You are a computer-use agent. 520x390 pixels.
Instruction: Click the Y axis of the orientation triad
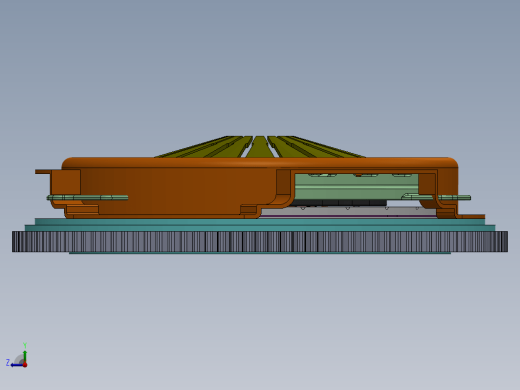pos(25,355)
